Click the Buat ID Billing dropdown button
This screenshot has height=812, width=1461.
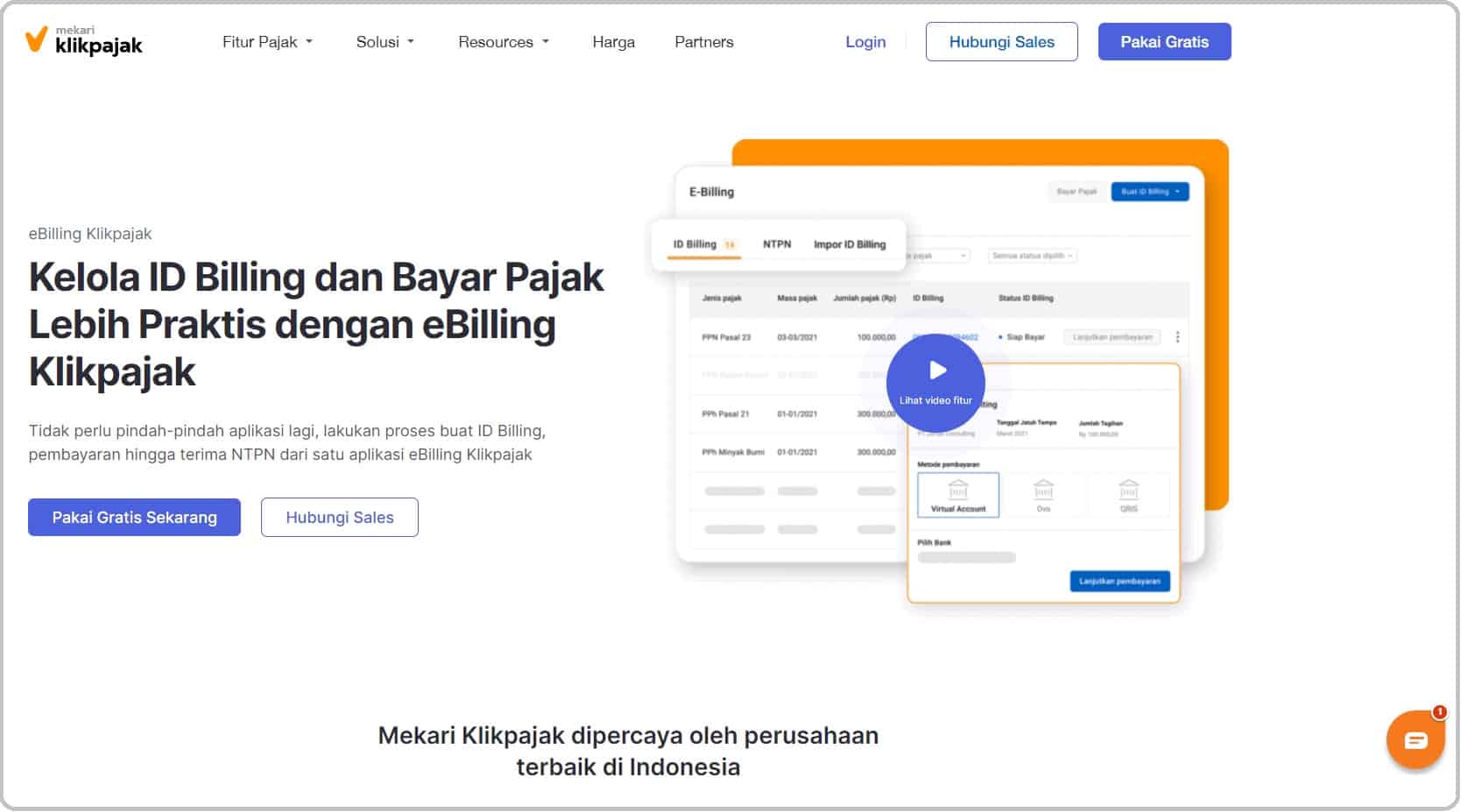(x=1150, y=191)
